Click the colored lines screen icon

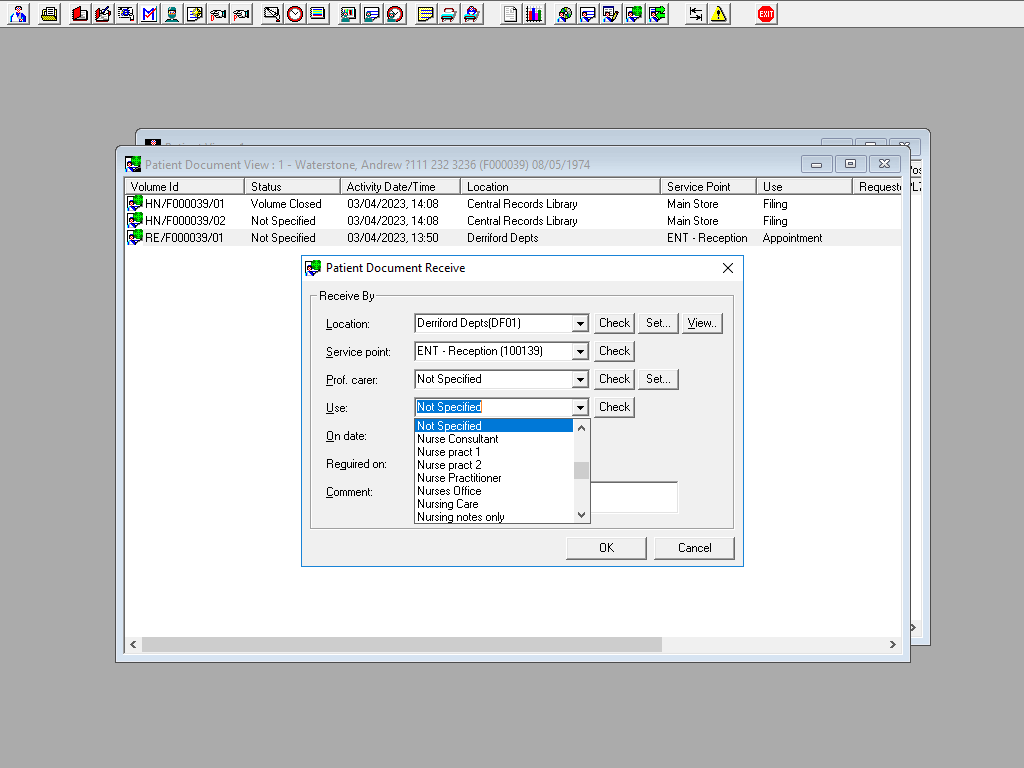point(318,14)
